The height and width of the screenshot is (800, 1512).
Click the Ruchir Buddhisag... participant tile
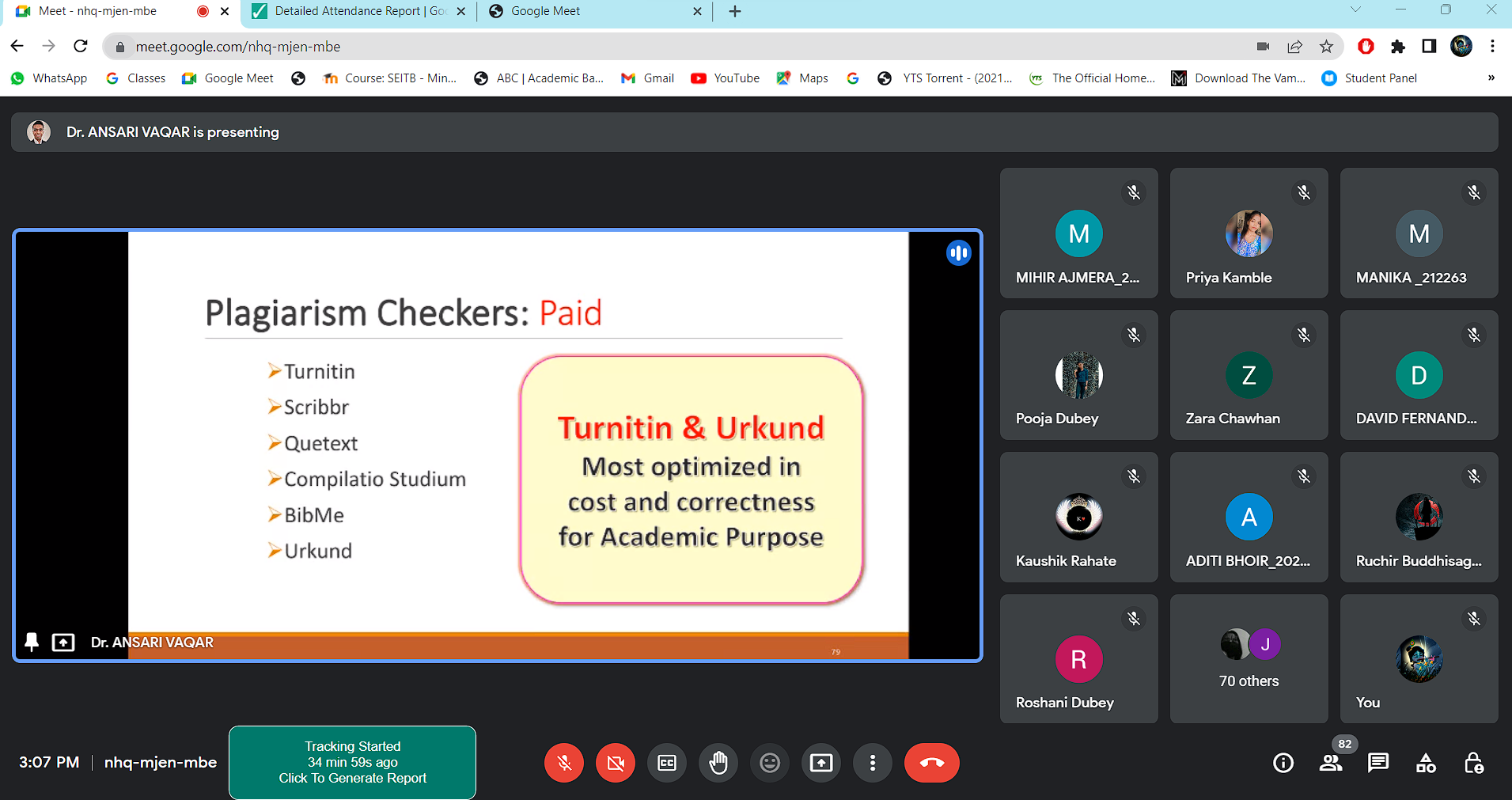coord(1419,518)
